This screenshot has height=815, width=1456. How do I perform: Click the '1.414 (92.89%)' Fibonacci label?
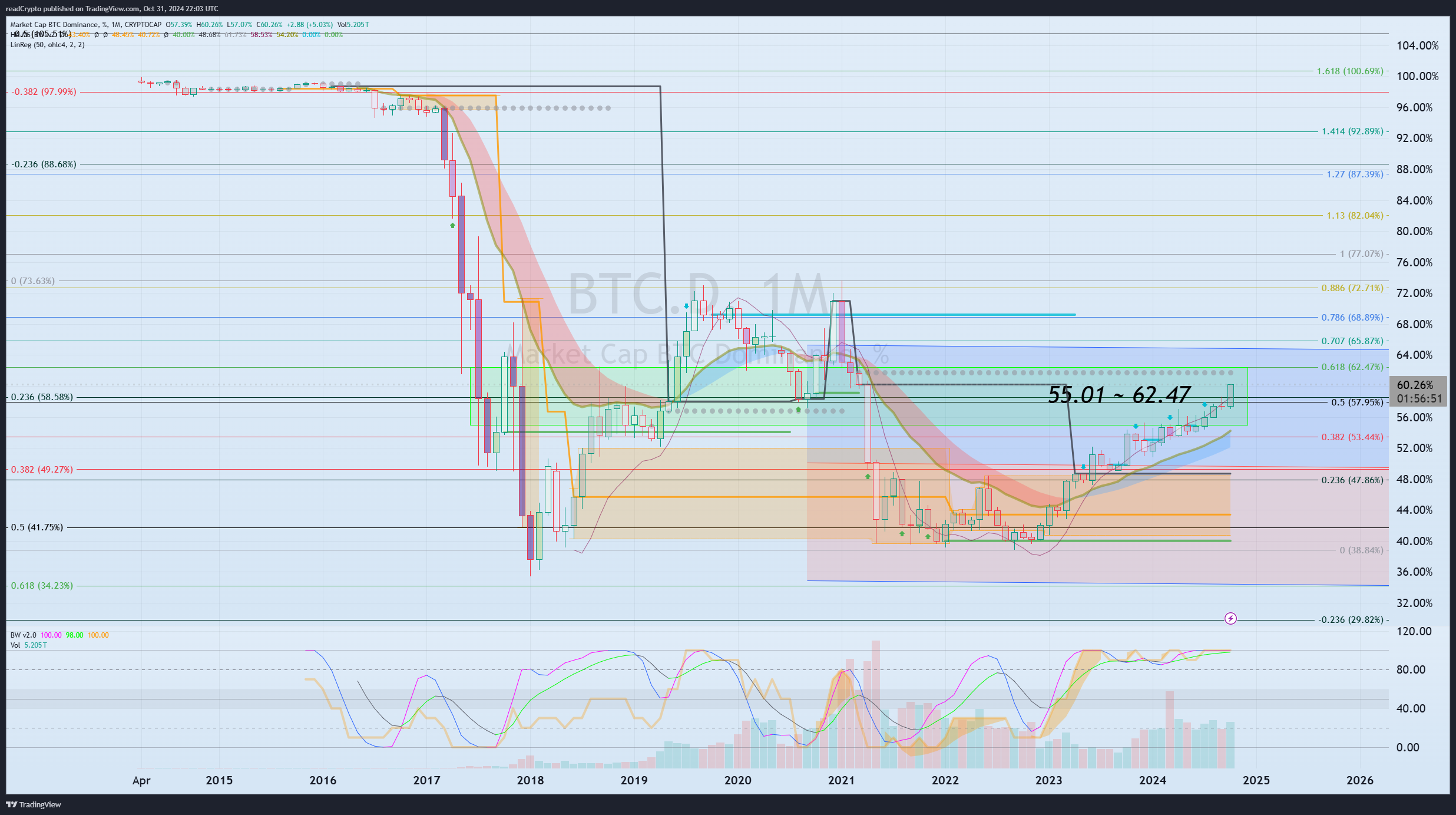[x=1352, y=131]
